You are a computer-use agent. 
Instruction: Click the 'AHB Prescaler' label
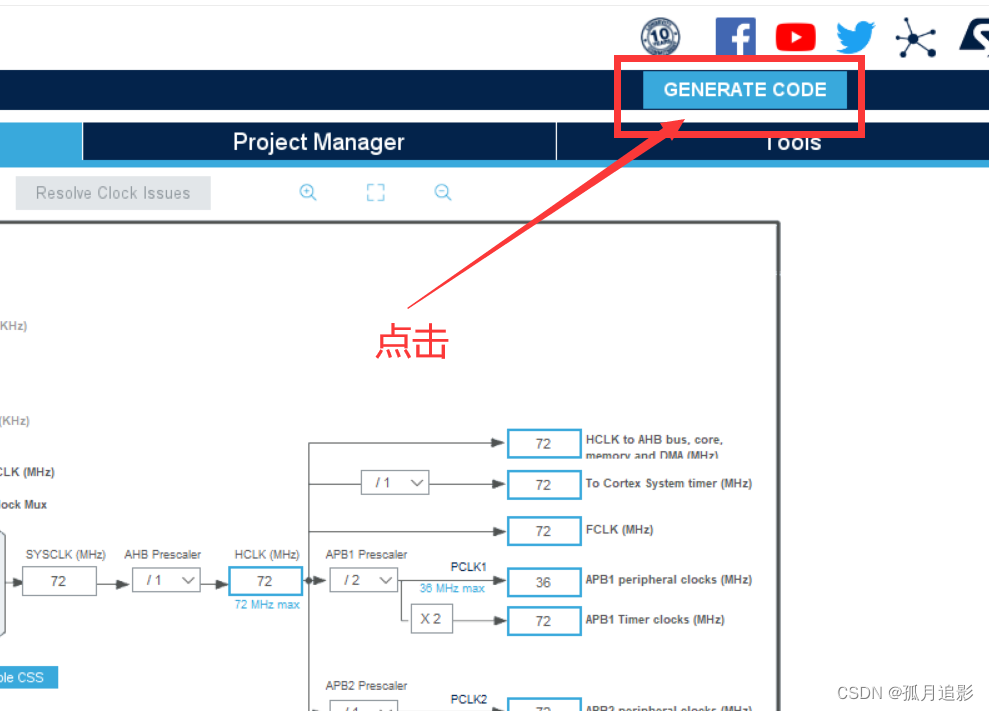pyautogui.click(x=163, y=555)
